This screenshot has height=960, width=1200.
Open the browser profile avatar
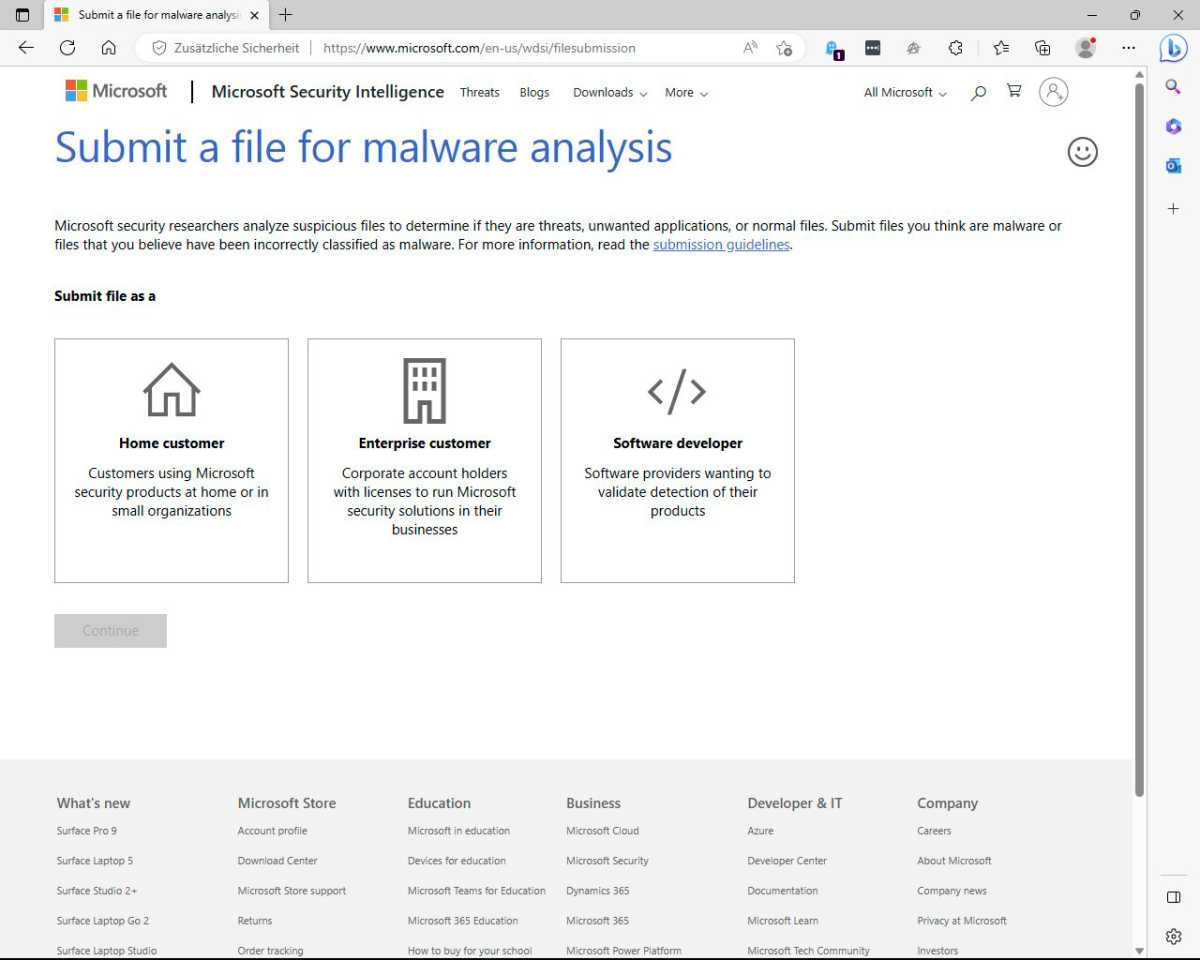(1086, 48)
